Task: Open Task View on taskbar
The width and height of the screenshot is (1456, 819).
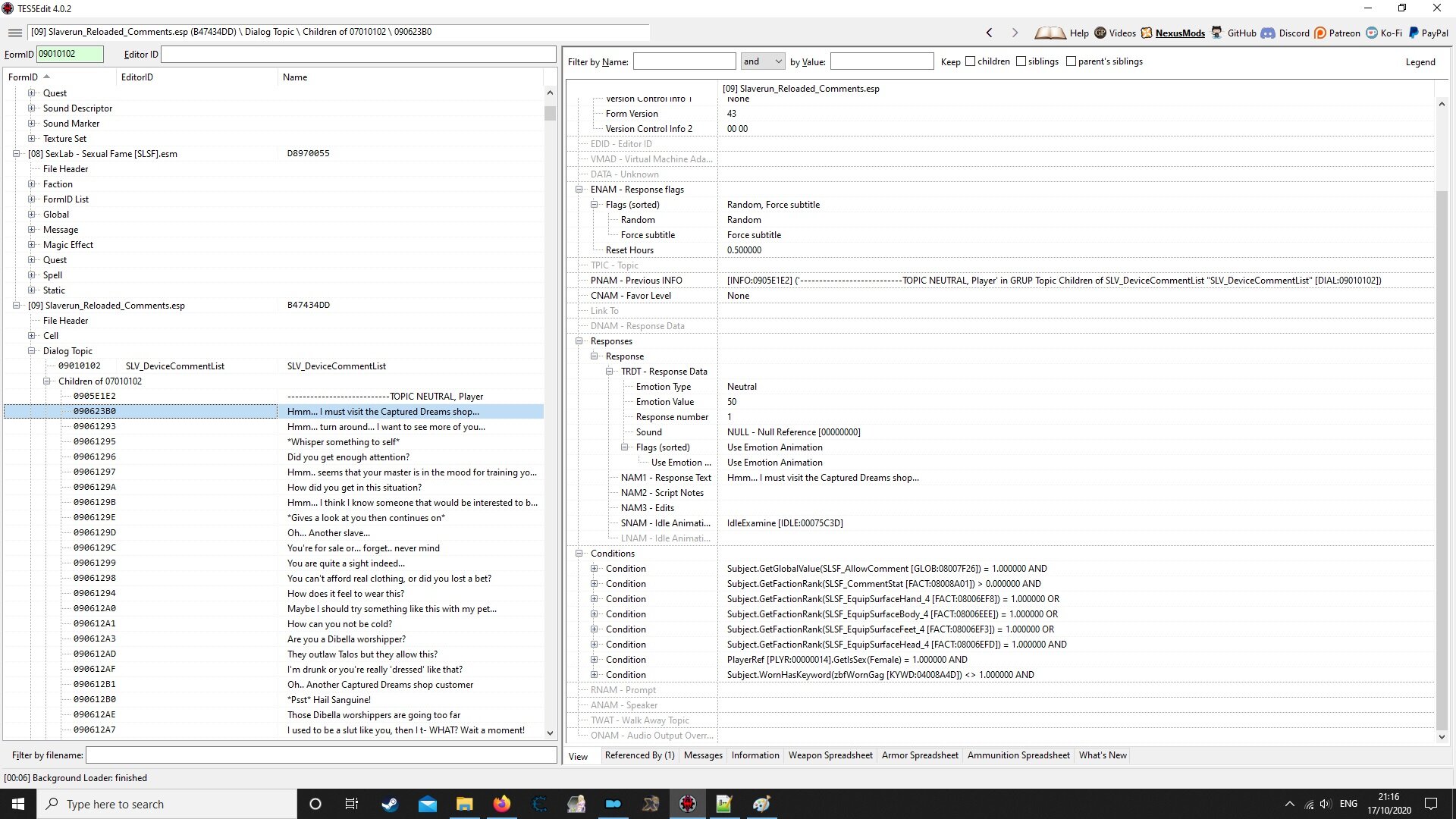Action: tap(351, 804)
